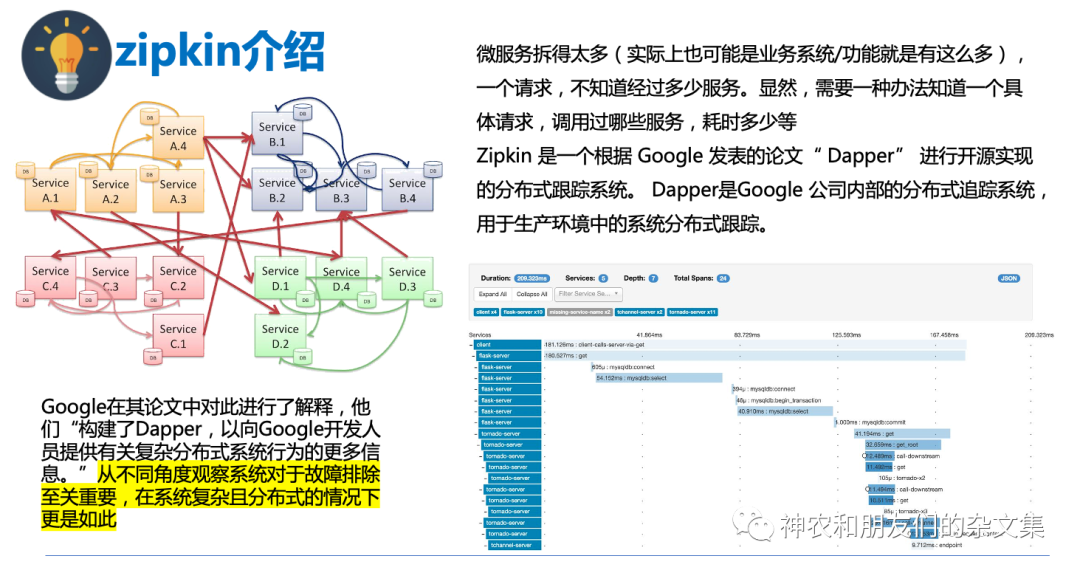Screen dimensions: 1080x573
Task: Collapse the tchannel-server row
Action: (x=488, y=545)
